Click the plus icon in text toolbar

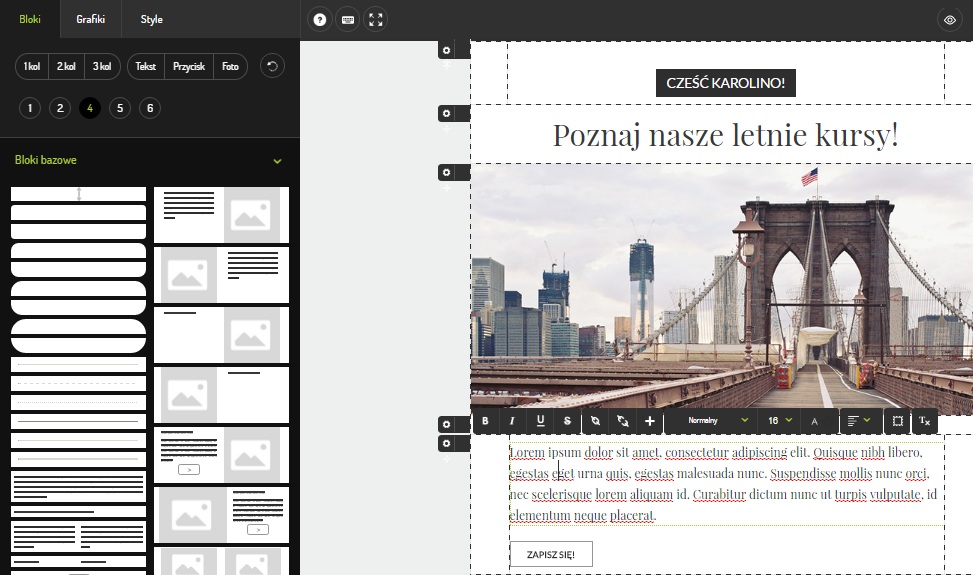click(649, 421)
